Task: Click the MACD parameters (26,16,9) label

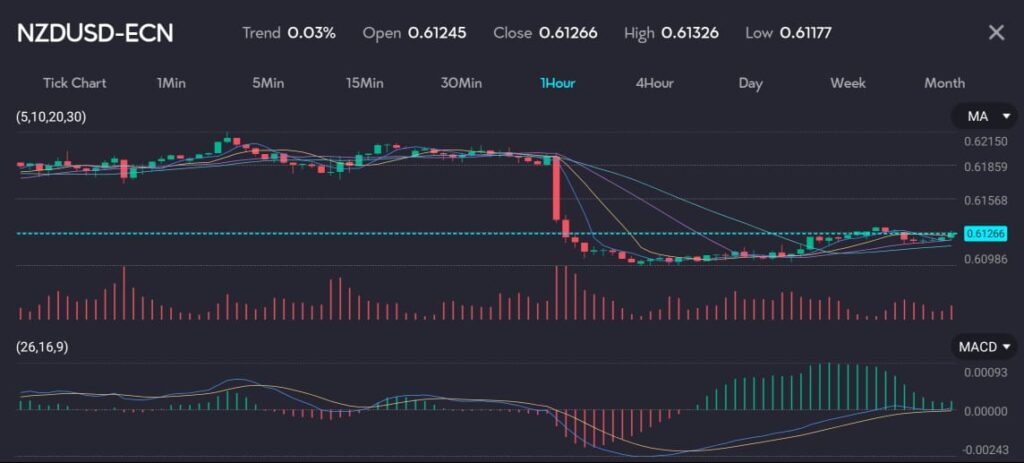Action: (x=48, y=347)
